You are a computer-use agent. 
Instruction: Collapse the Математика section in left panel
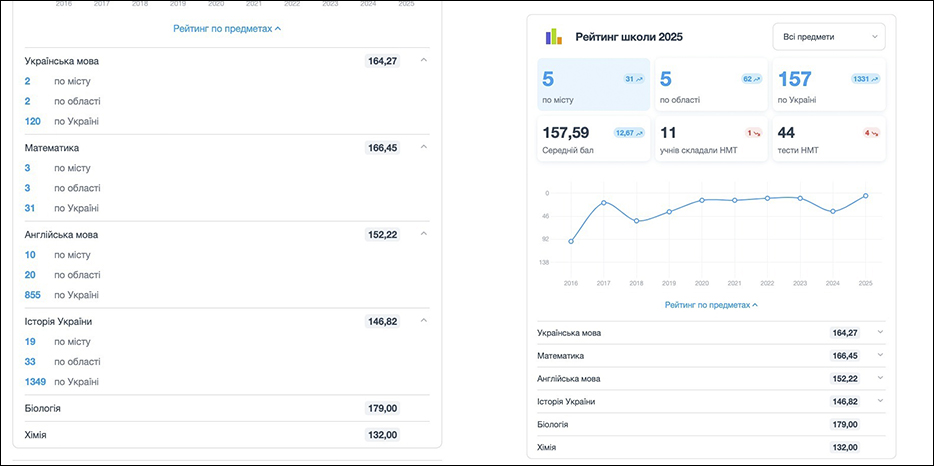pos(424,148)
